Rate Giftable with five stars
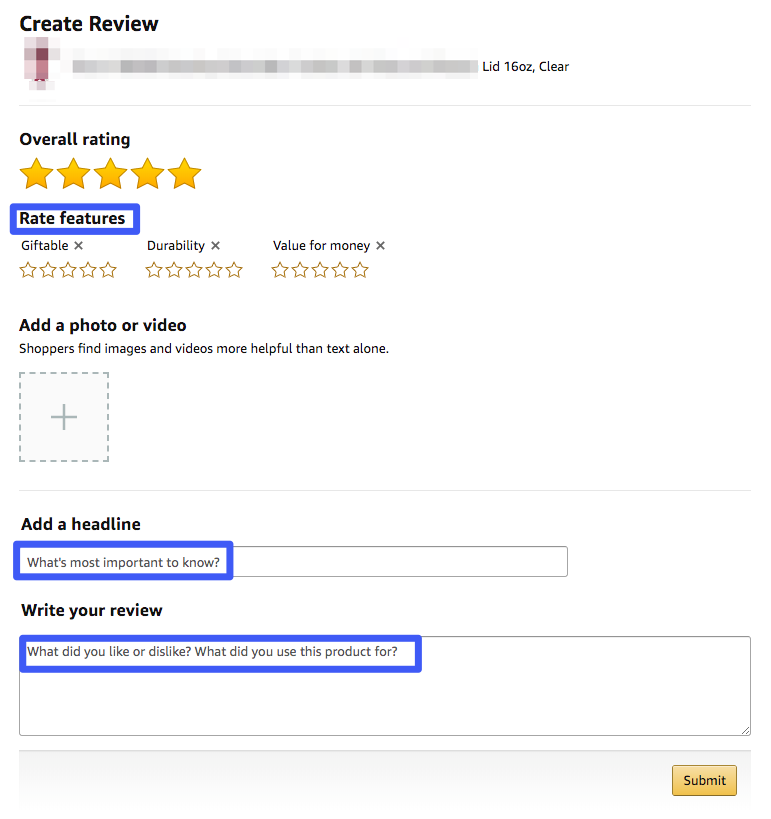The height and width of the screenshot is (819, 771). point(108,270)
